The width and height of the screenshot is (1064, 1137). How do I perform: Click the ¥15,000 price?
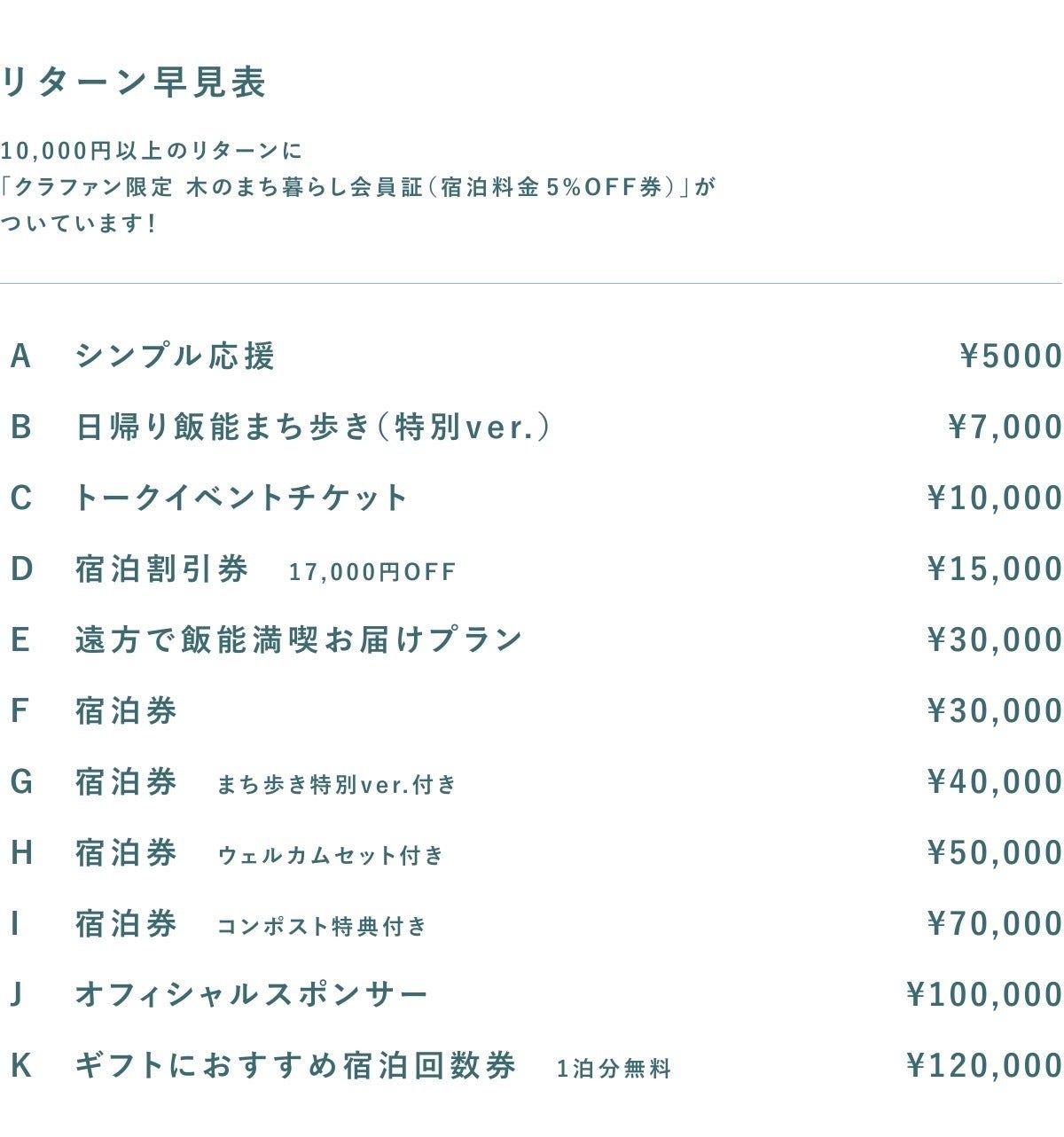994,569
